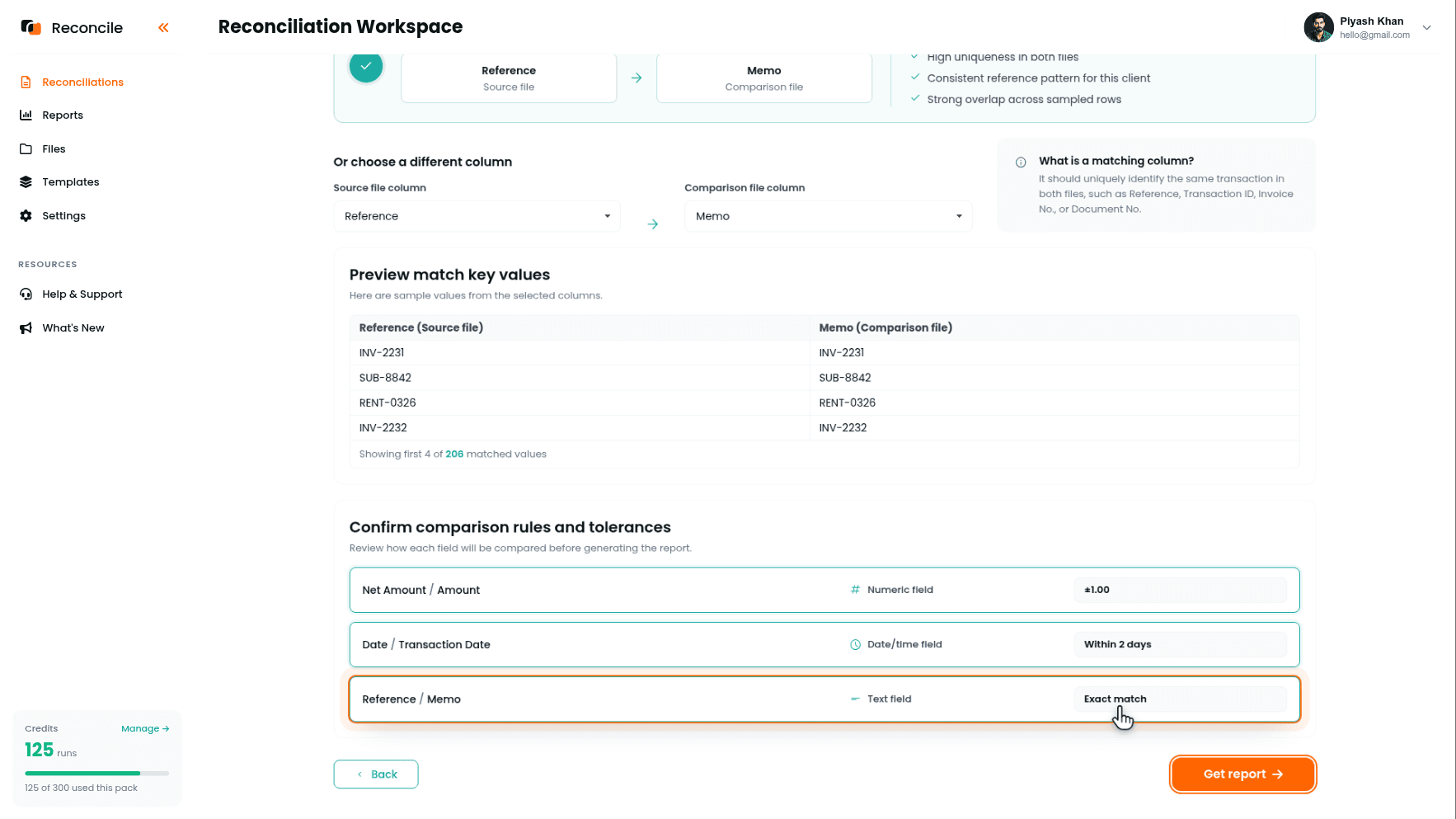Open Manage credits link
Screen dimensions: 1456x819
click(x=145, y=729)
